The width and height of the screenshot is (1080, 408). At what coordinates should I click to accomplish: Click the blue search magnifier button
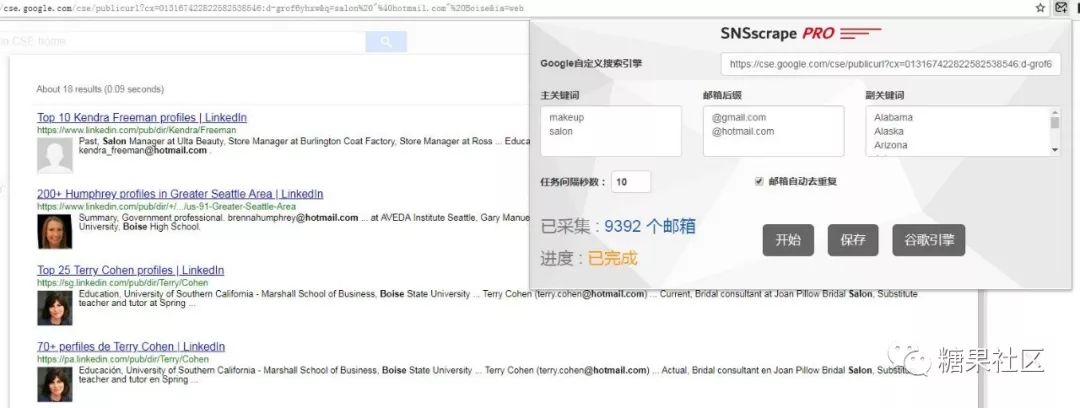click(x=386, y=42)
